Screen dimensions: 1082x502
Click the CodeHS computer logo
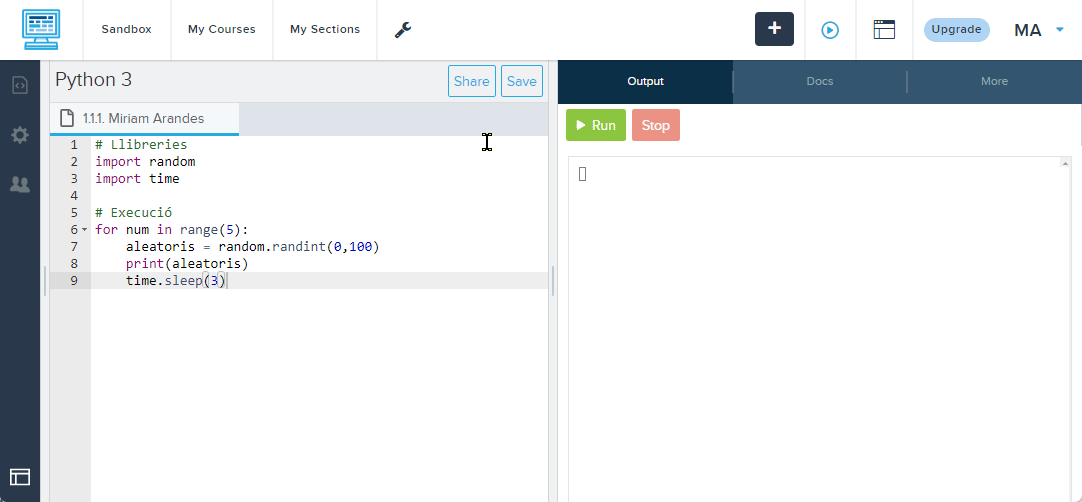(x=41, y=30)
